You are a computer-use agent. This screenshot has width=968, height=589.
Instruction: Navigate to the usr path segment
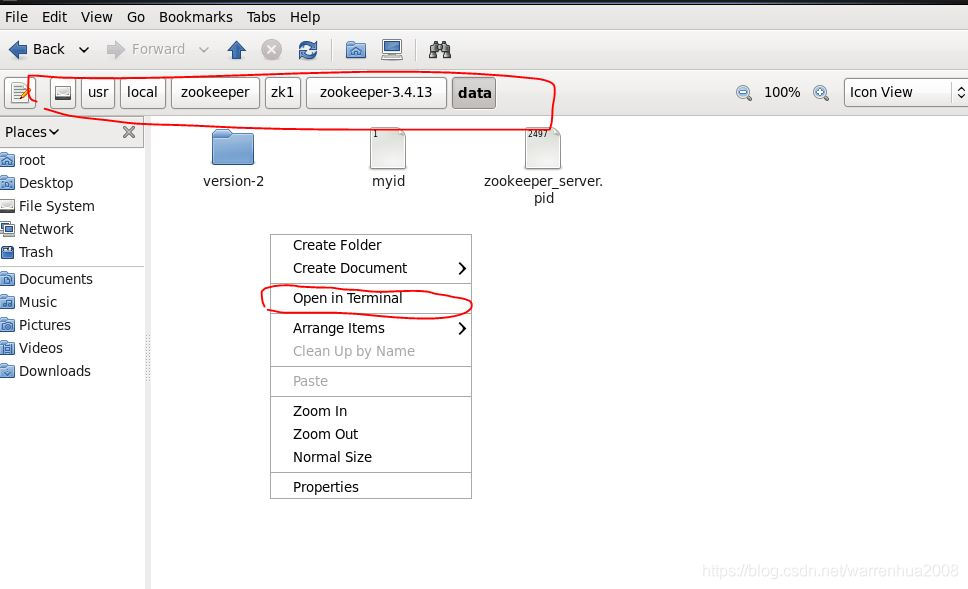click(98, 93)
